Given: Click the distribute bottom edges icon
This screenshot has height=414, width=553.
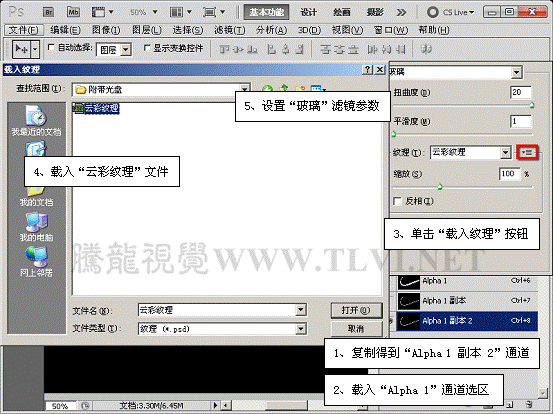Looking at the screenshot, I should pos(353,49).
